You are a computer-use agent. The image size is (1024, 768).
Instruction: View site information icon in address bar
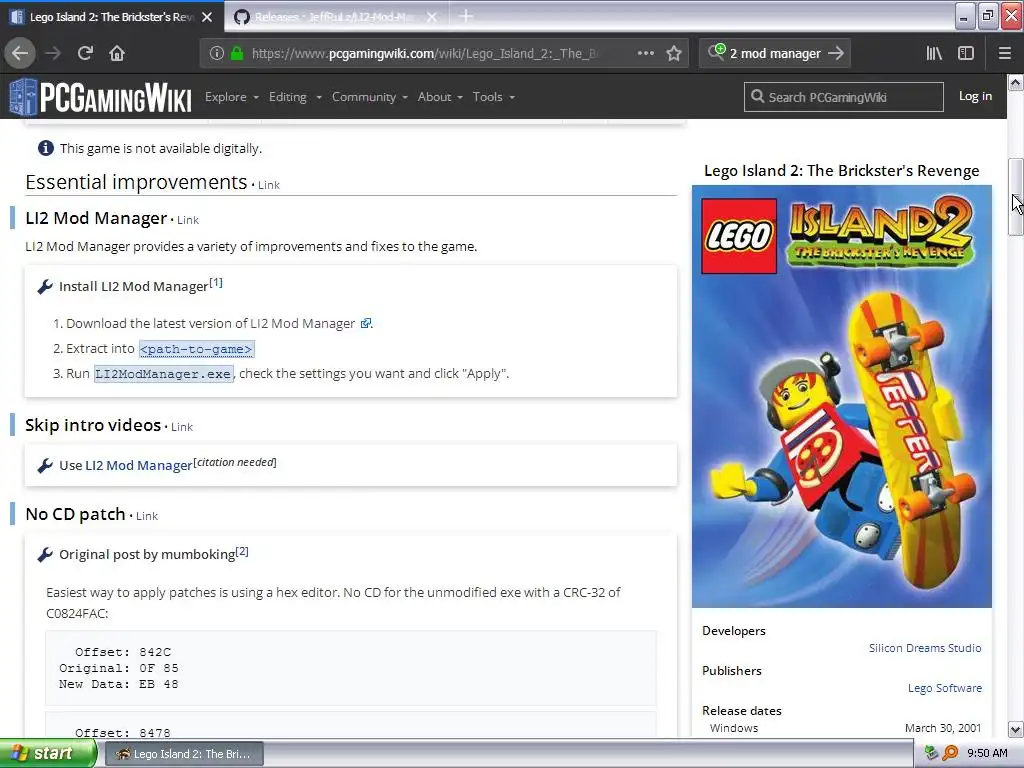tap(217, 54)
